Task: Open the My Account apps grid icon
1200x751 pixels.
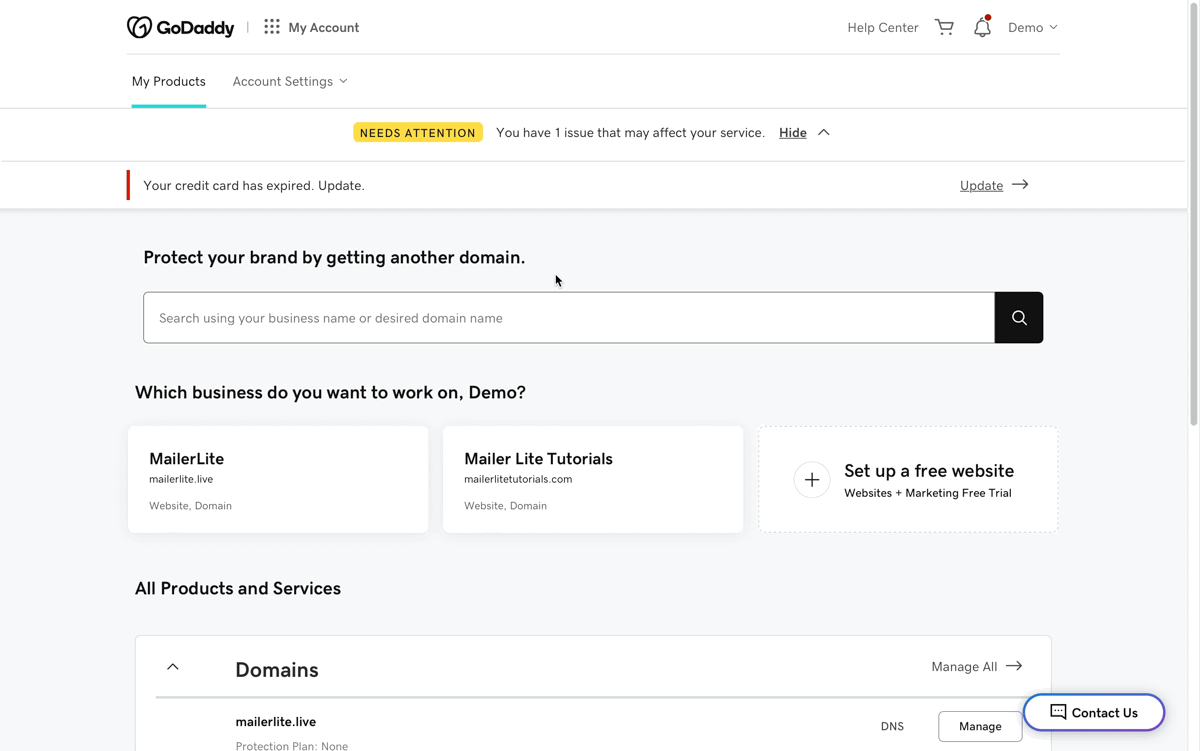Action: coord(272,27)
